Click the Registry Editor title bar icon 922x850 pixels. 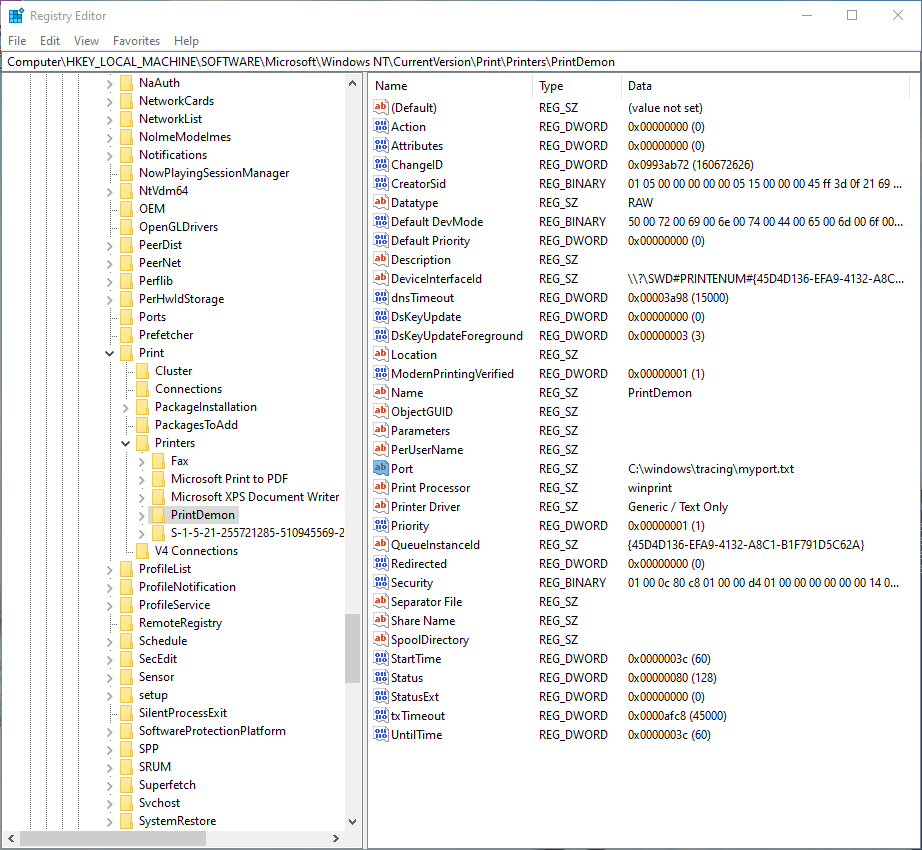click(x=16, y=16)
